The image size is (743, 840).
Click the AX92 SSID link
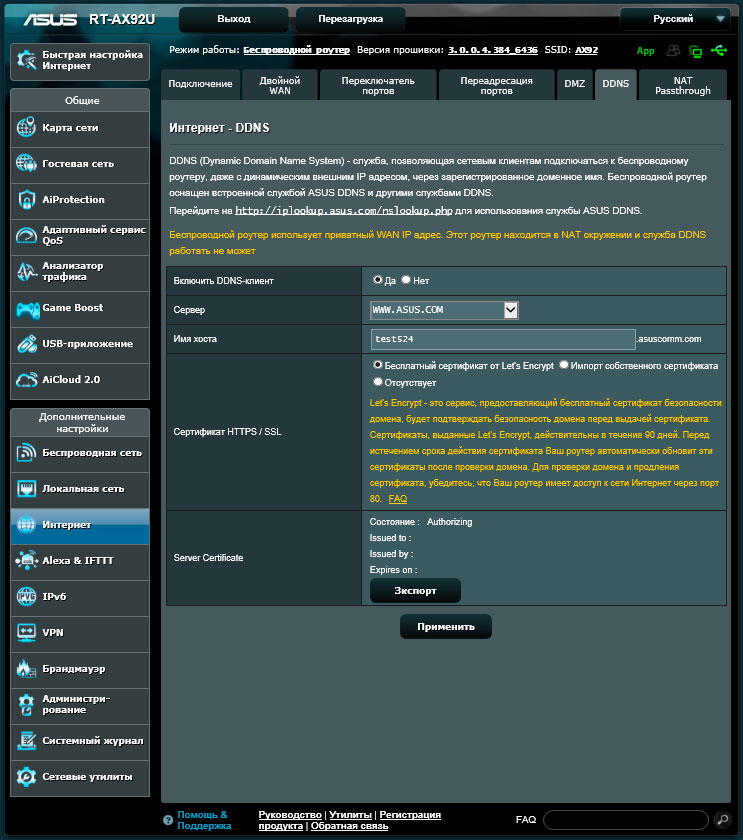(587, 50)
